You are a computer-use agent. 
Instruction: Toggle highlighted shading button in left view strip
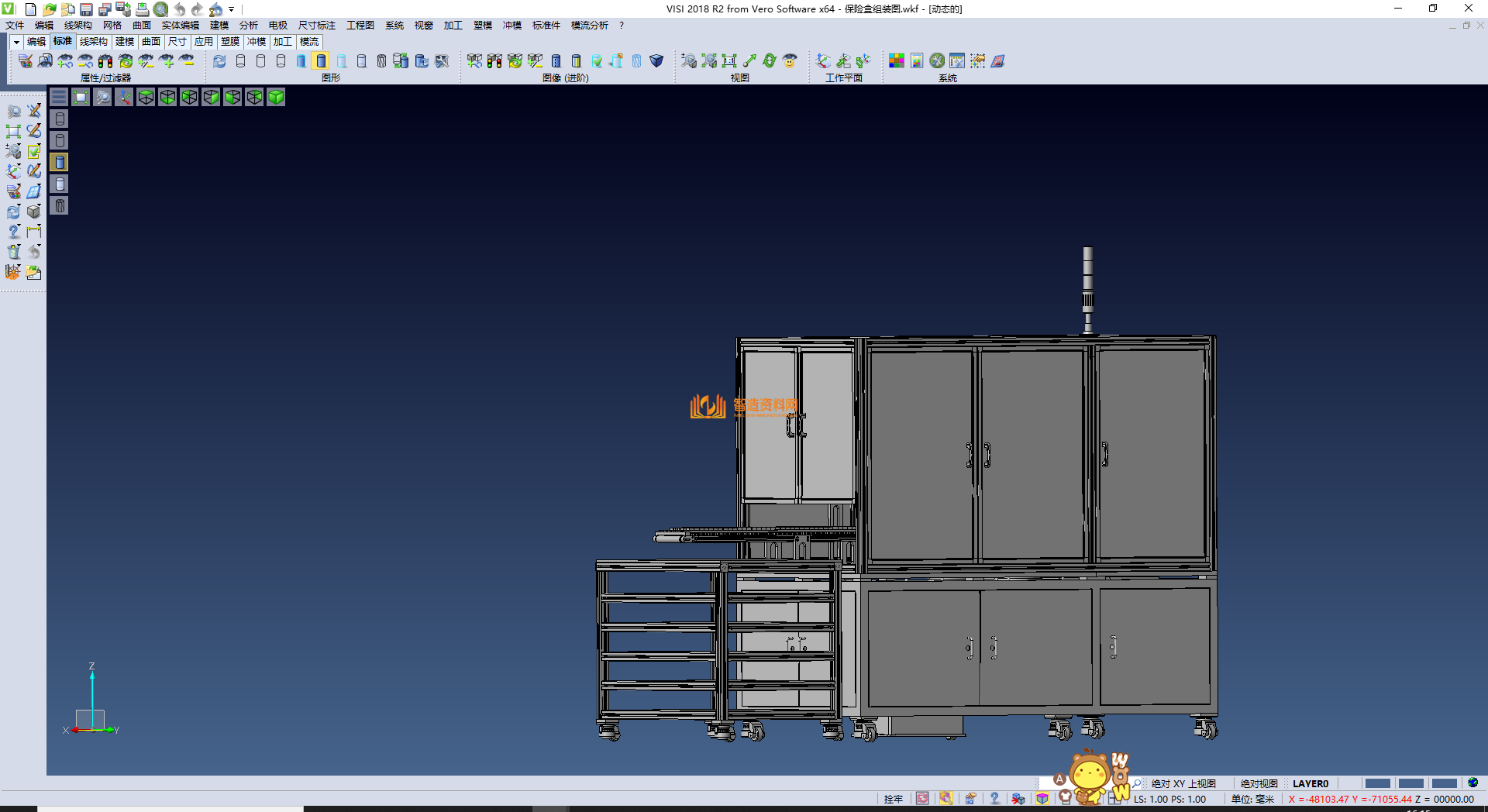pos(60,162)
